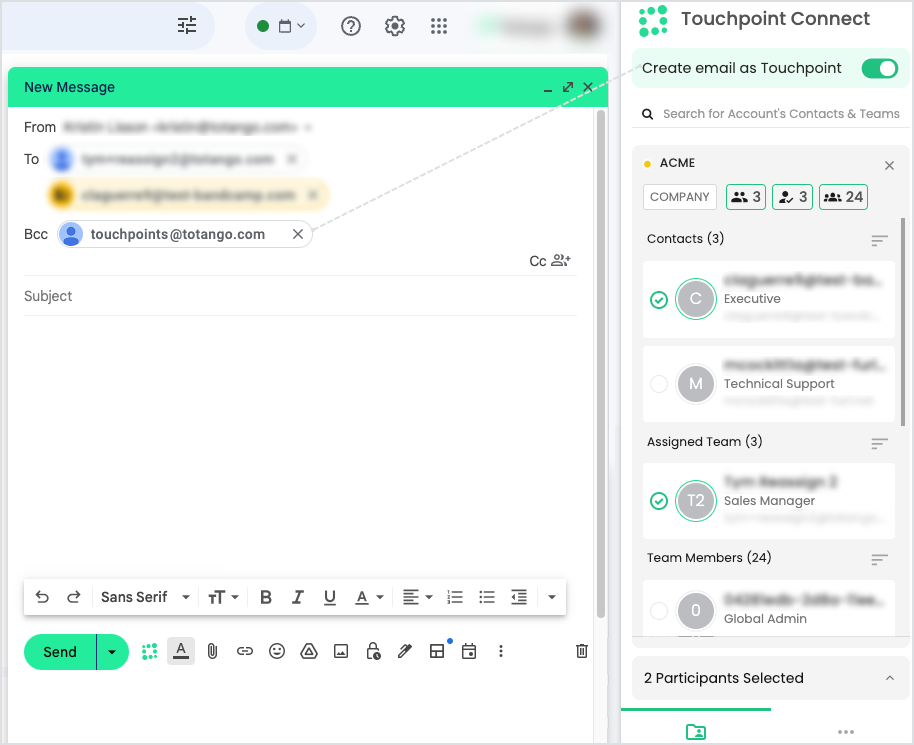Insert an emoji

pyautogui.click(x=277, y=651)
